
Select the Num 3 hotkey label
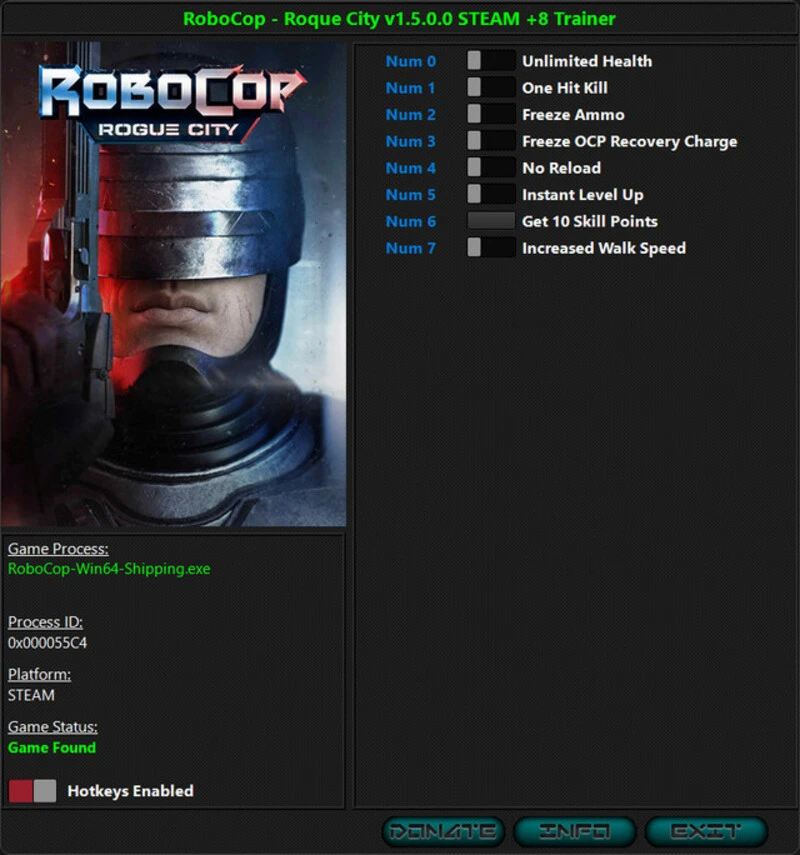(x=410, y=141)
